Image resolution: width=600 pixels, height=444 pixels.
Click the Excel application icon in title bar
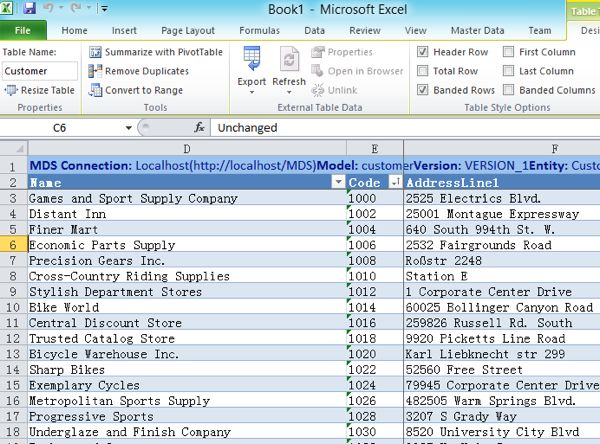pos(6,8)
